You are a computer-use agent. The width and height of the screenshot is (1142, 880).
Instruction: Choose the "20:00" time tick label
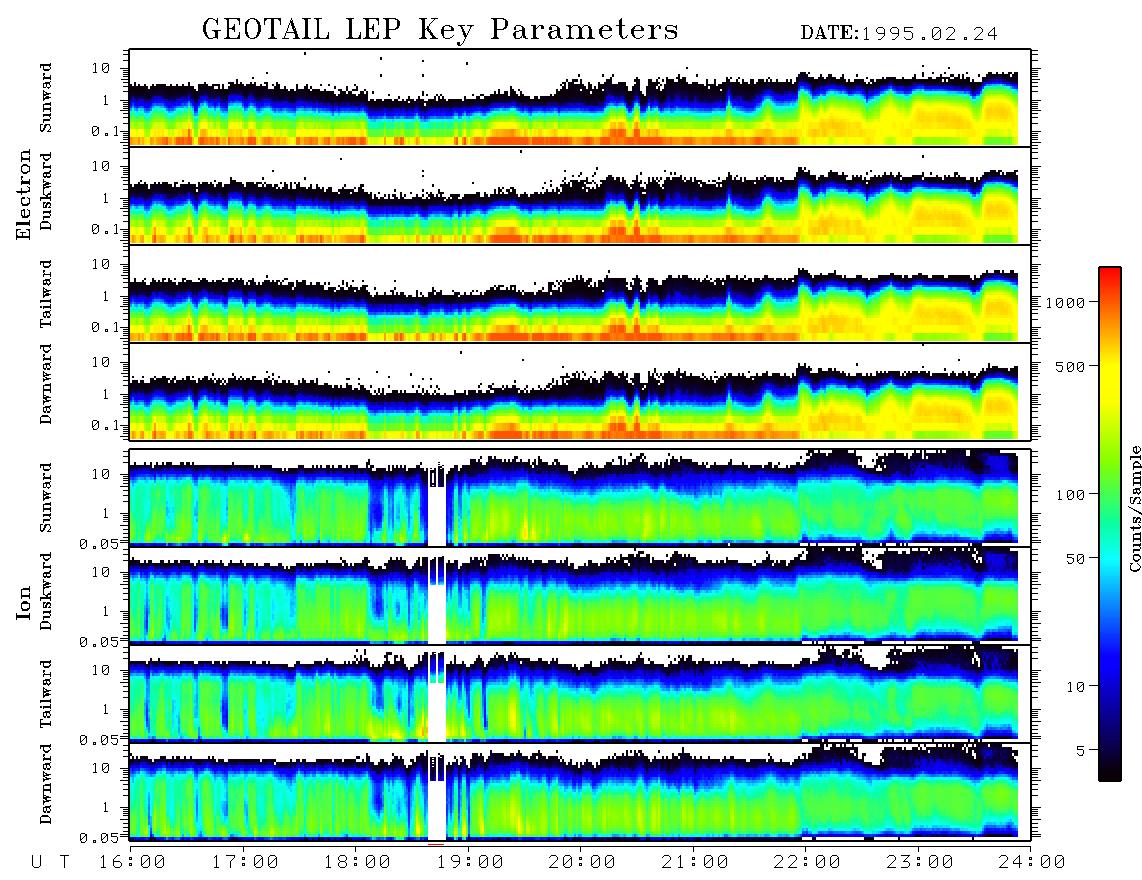tap(582, 862)
